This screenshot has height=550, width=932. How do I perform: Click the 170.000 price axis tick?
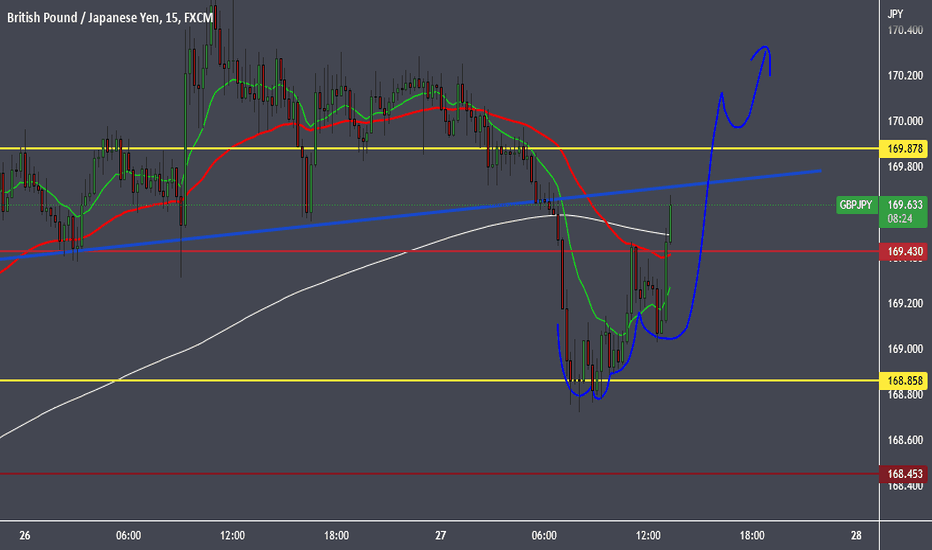pos(905,121)
